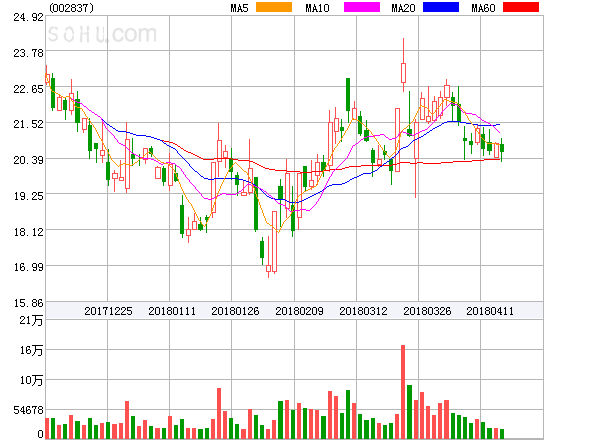The width and height of the screenshot is (600, 440).
Task: Click the 54678 volume axis label
Action: click(x=28, y=411)
